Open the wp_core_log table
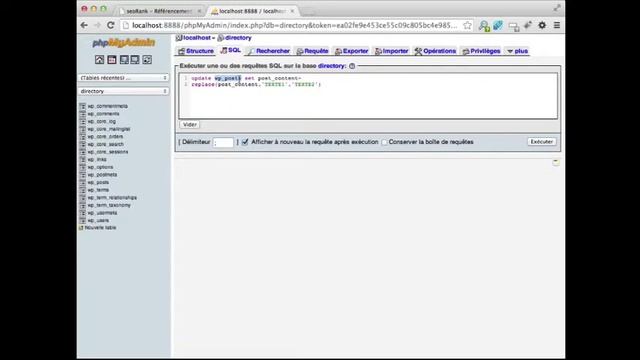This screenshot has height=360, width=640. (102, 122)
